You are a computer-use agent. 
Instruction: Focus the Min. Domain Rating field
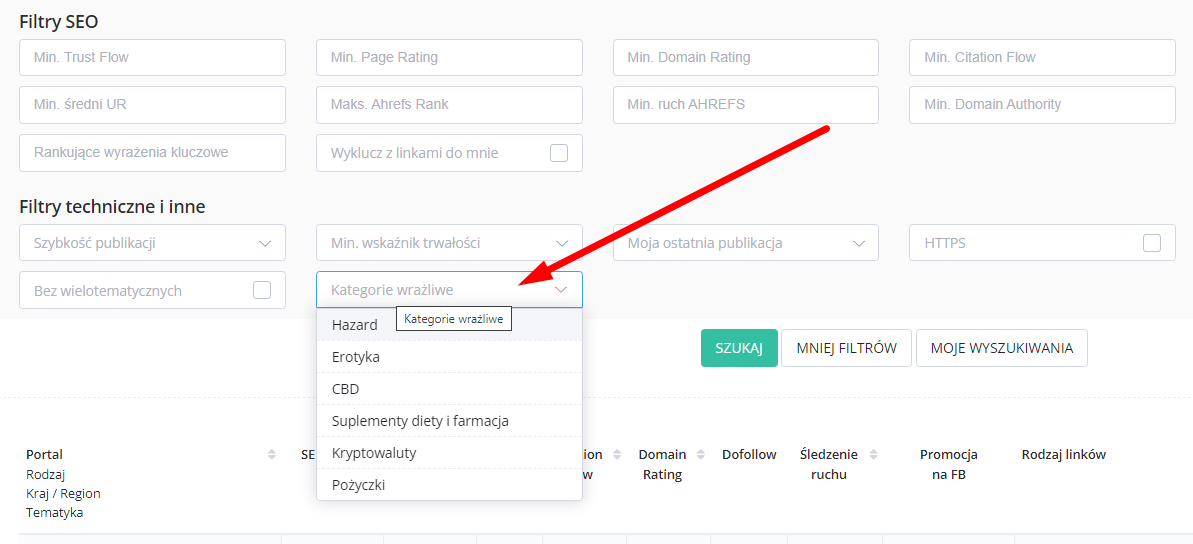point(746,57)
